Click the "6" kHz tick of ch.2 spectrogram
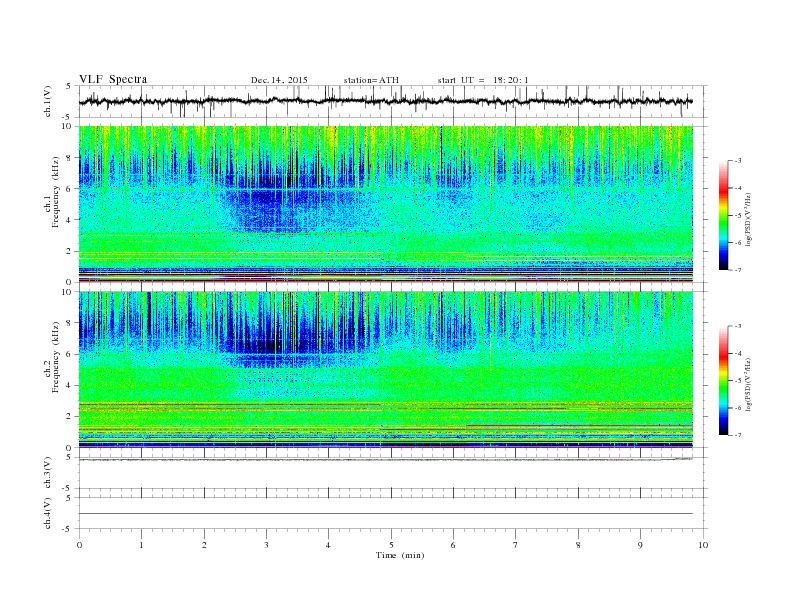792x612 pixels. (70, 354)
